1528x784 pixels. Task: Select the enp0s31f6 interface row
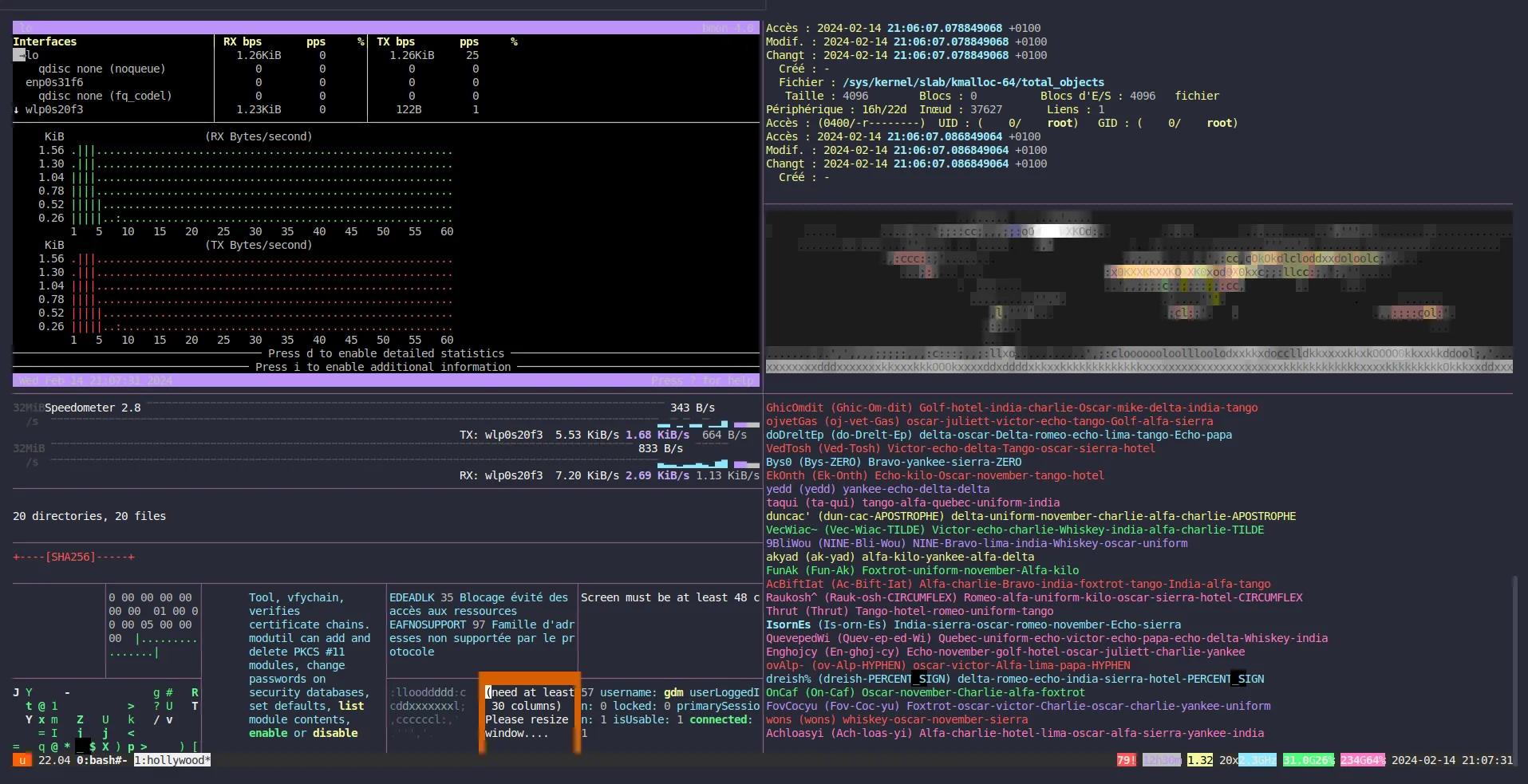[53, 83]
